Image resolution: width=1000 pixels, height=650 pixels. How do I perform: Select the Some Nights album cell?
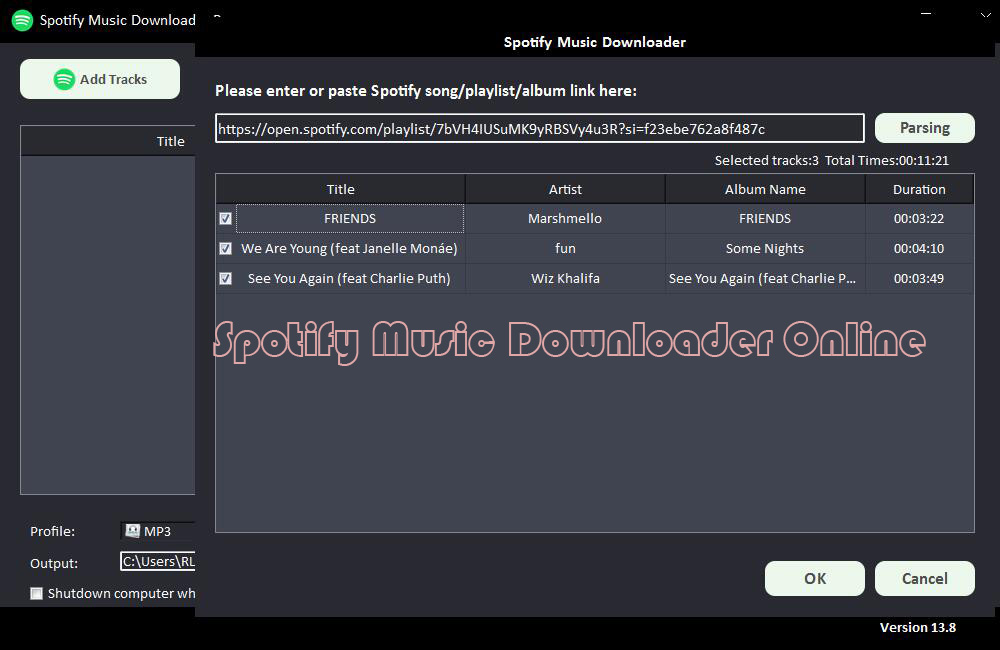pyautogui.click(x=765, y=248)
